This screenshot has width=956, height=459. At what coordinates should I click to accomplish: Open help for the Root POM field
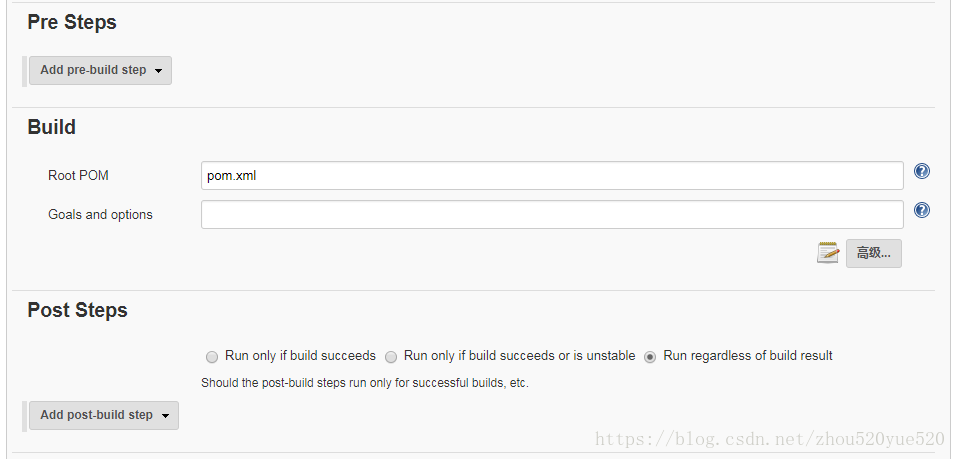[922, 171]
